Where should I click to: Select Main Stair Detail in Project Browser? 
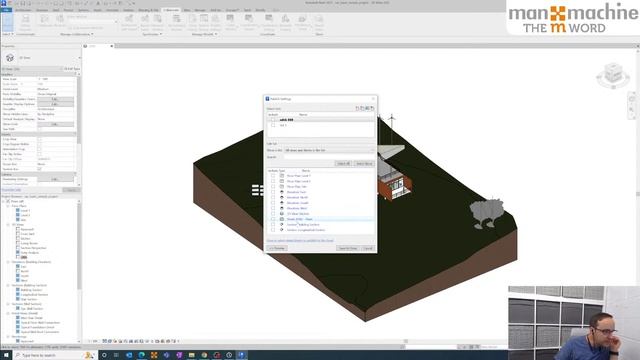click(32, 318)
